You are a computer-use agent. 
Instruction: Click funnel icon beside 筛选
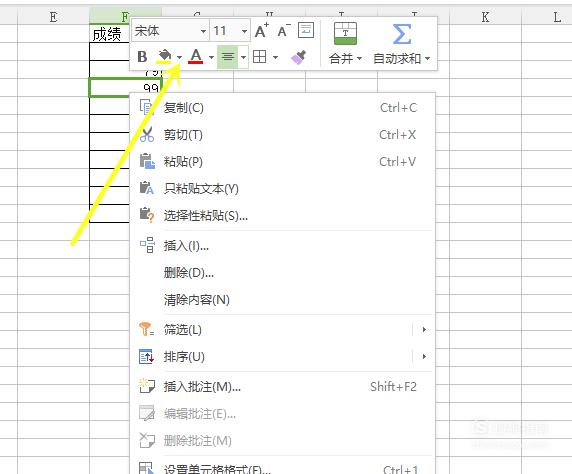[x=146, y=329]
